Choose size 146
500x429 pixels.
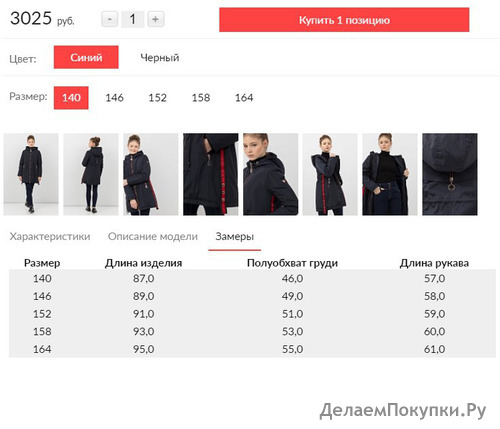click(x=114, y=98)
